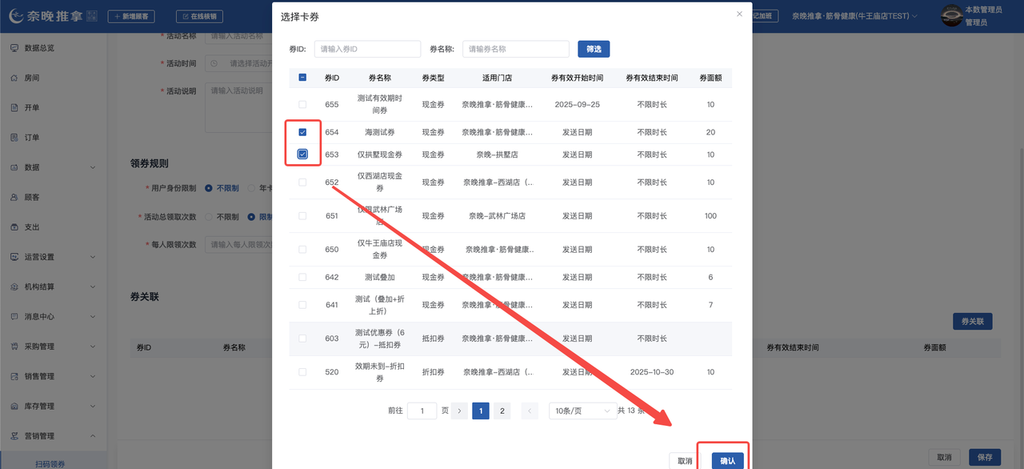Click the 库存管理 warehouse icon in sidebar
The image size is (1024, 469).
[14, 406]
